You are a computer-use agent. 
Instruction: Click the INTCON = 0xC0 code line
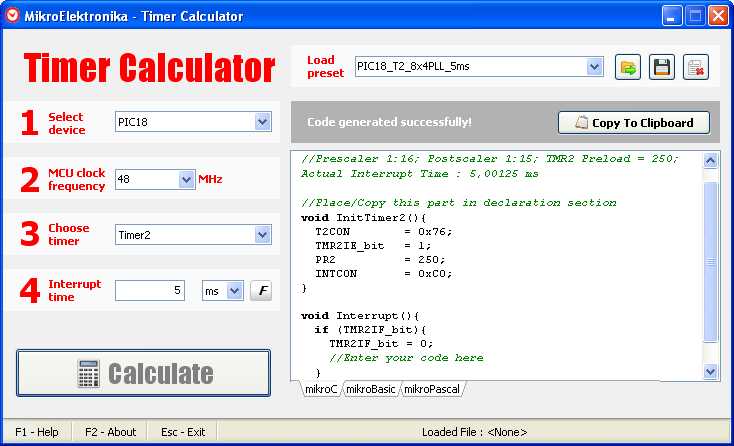pos(384,274)
